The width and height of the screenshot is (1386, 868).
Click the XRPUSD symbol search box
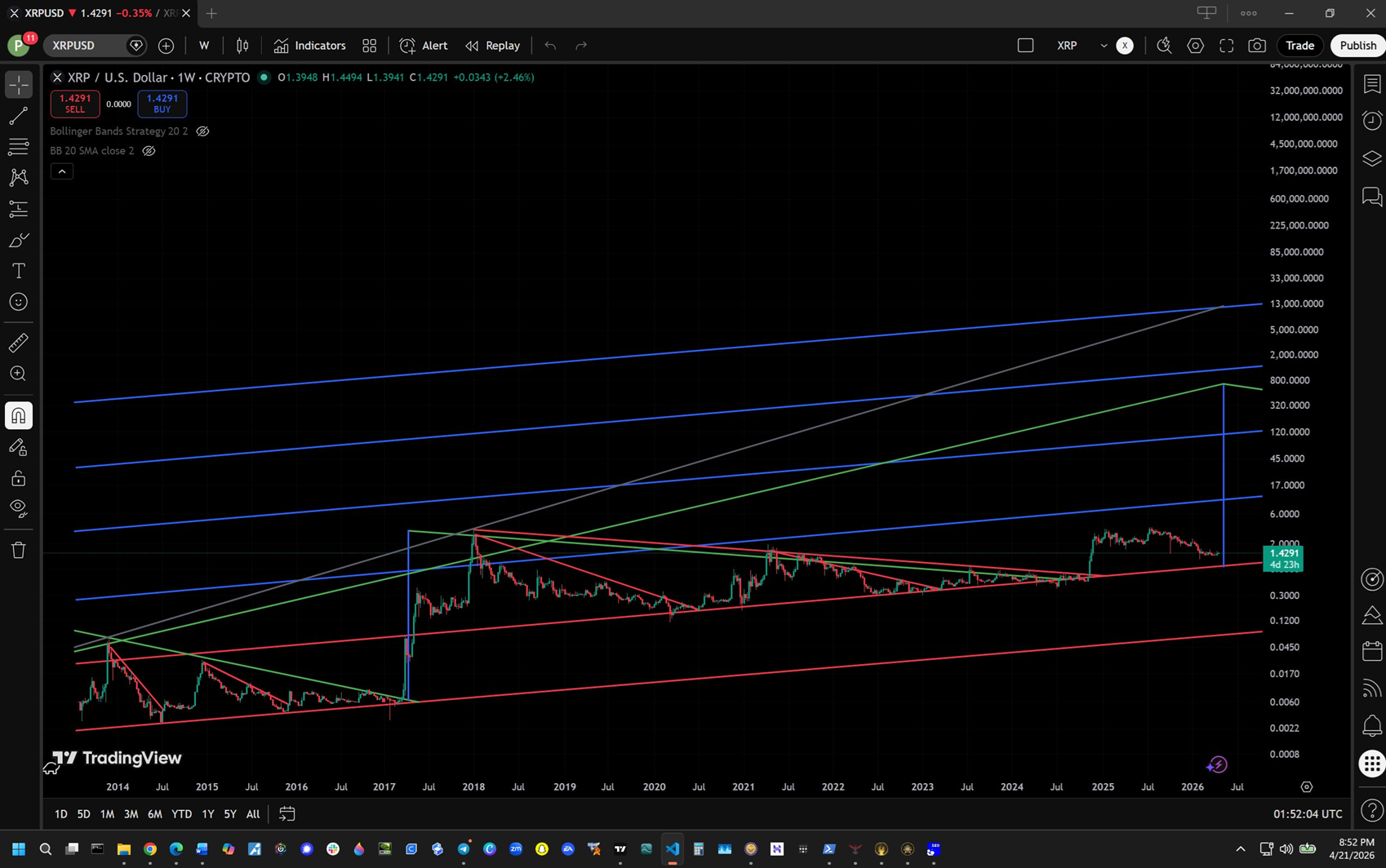click(87, 46)
